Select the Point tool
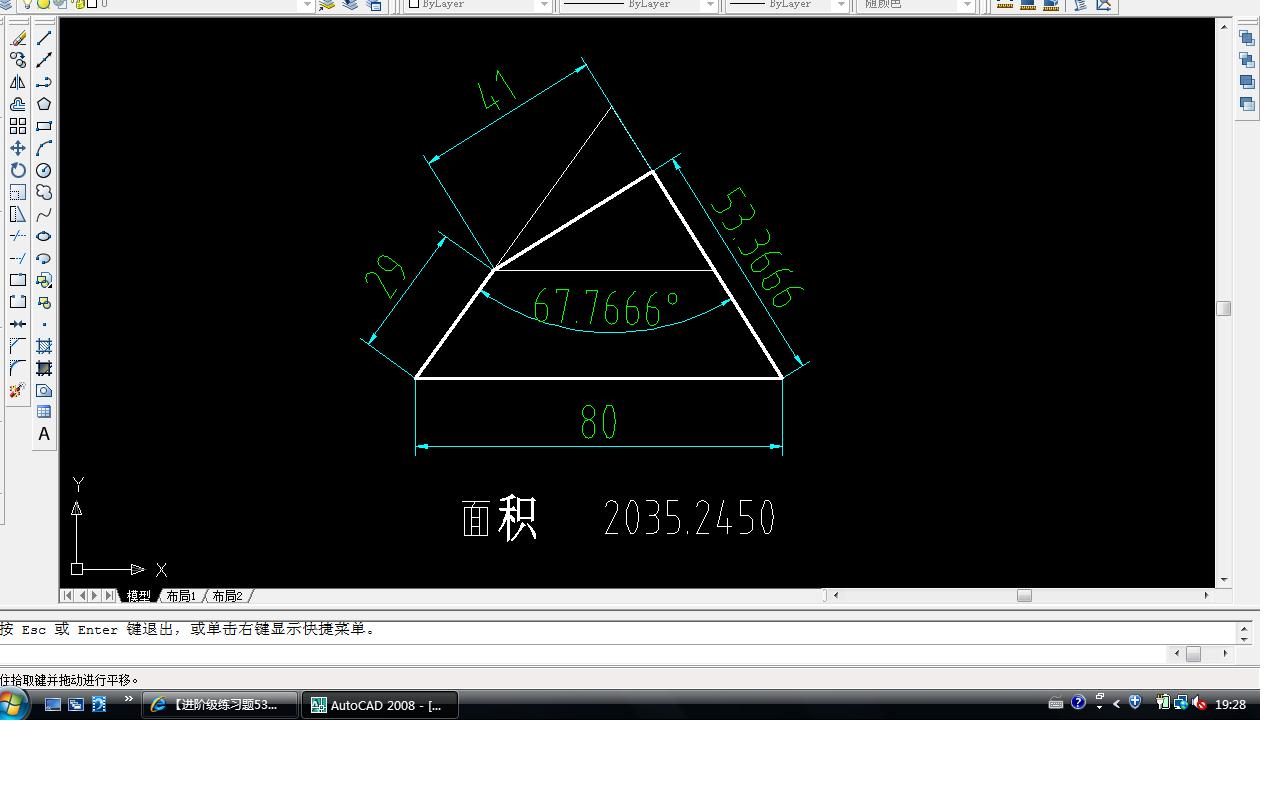 click(x=44, y=324)
